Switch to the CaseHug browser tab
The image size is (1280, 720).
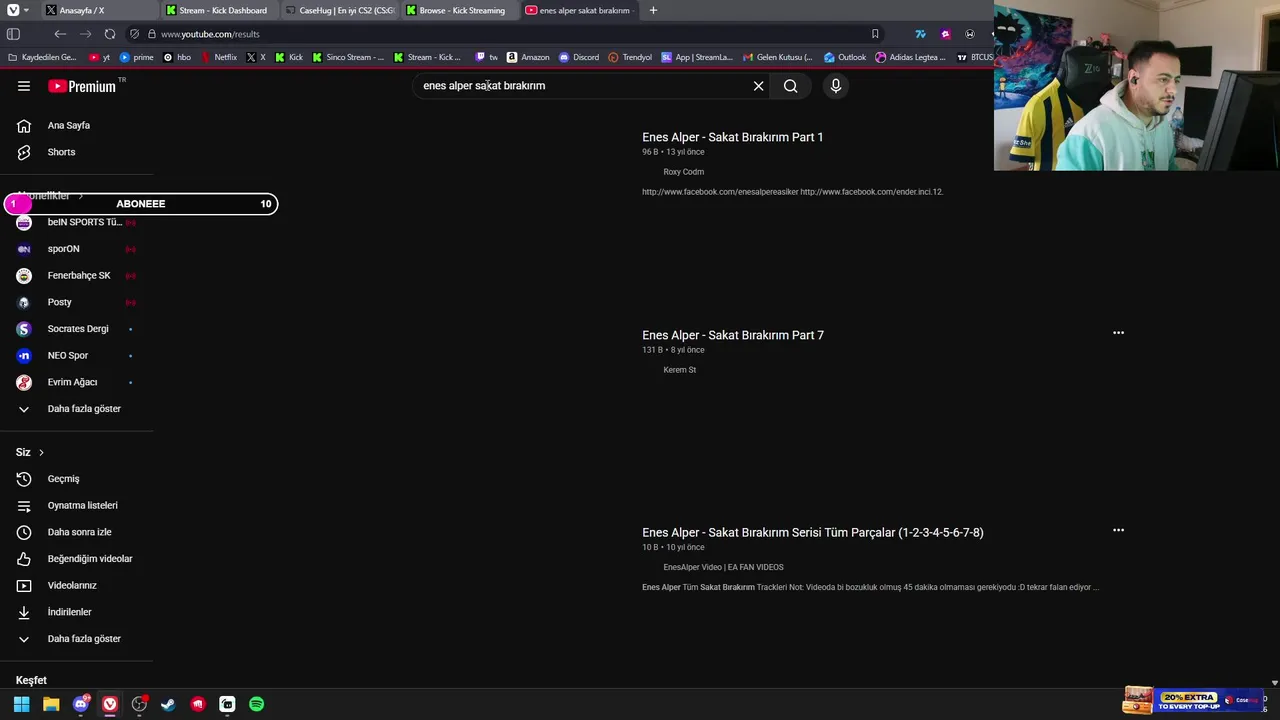pos(338,10)
